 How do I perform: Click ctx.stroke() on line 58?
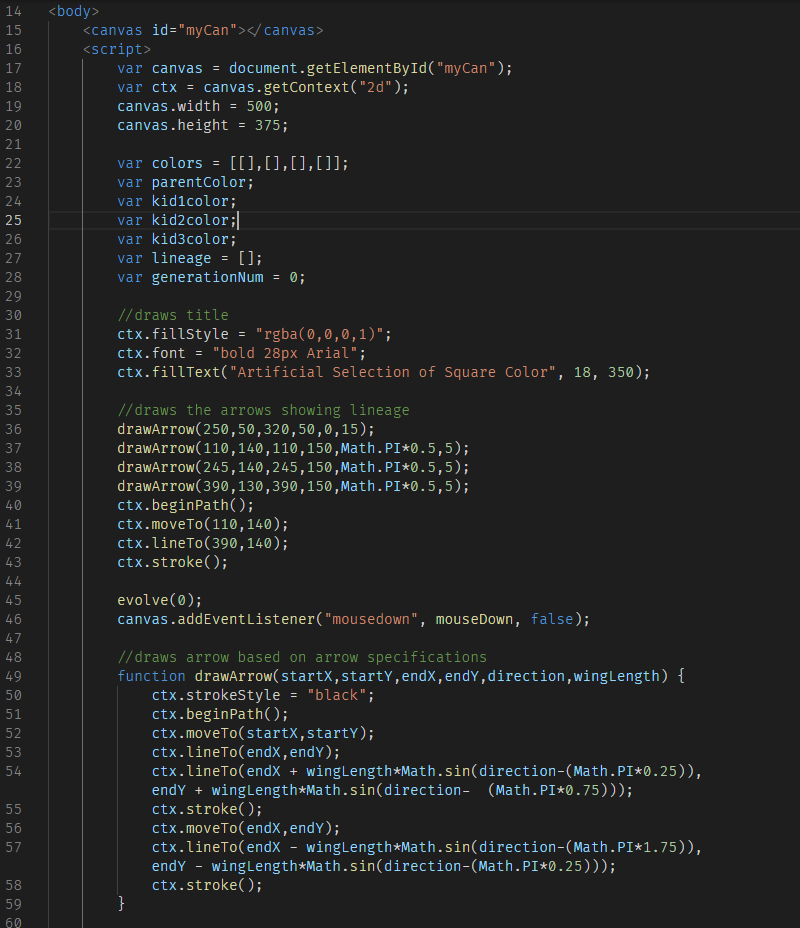point(207,885)
